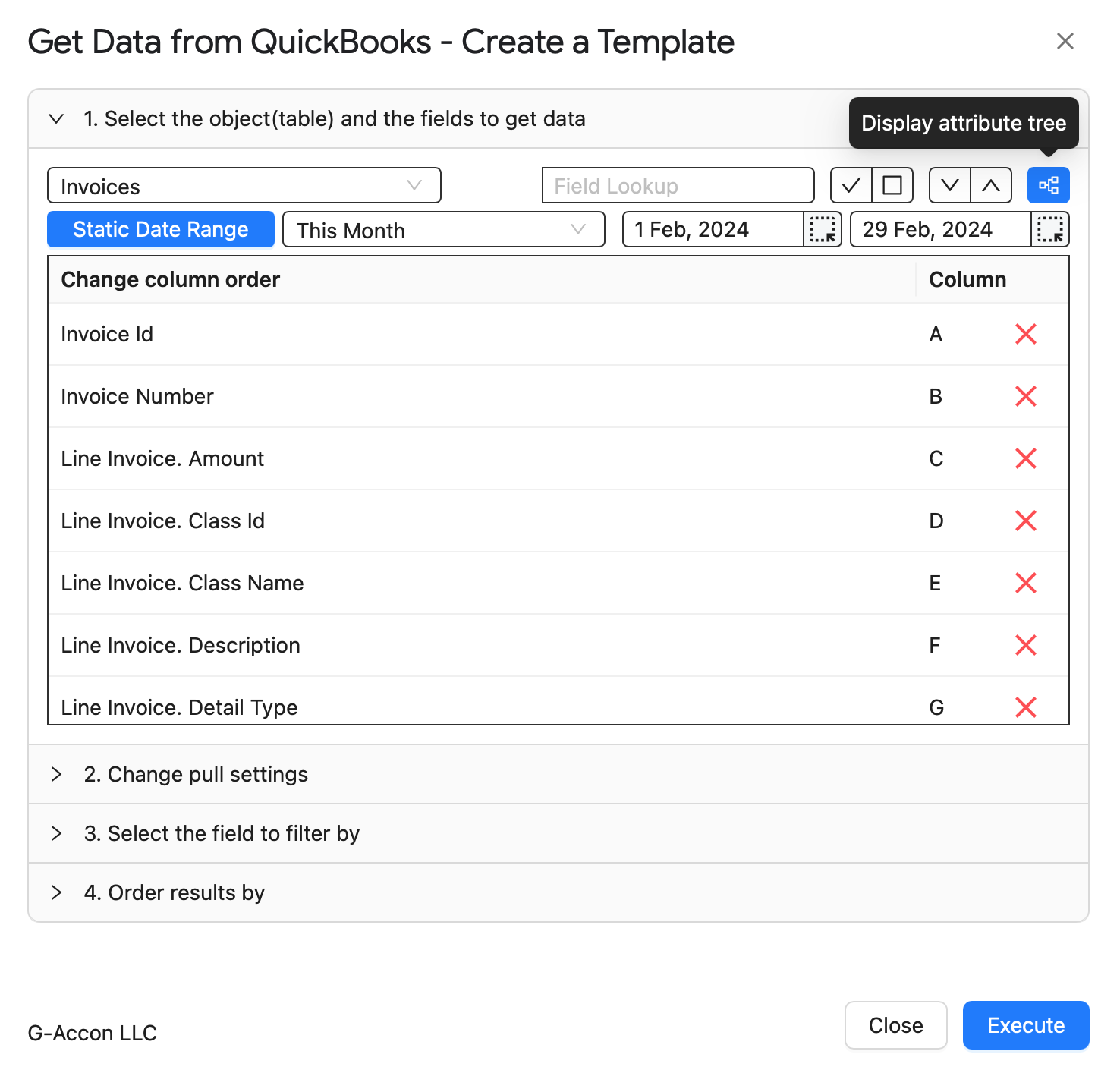Image resolution: width=1120 pixels, height=1070 pixels.
Task: Click the G-Accon LLC label
Action: tap(93, 1033)
